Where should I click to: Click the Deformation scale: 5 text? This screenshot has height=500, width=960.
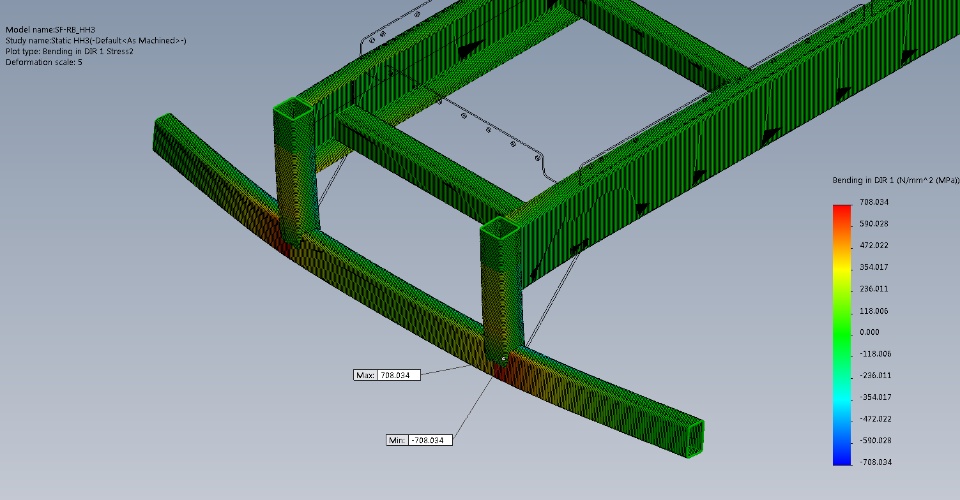point(43,62)
